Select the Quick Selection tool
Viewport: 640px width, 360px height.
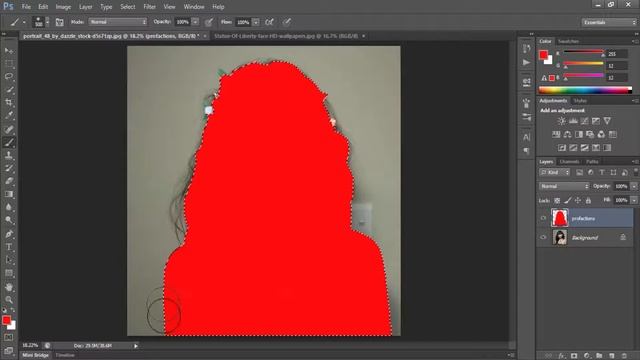click(9, 90)
